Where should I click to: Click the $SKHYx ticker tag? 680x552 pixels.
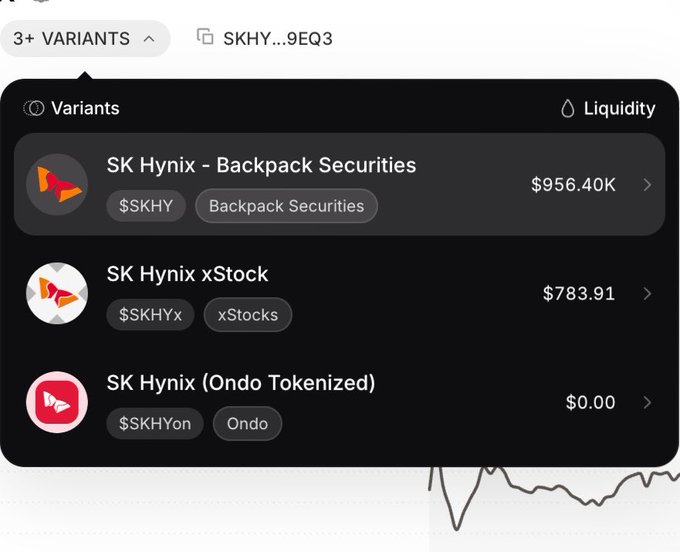point(150,315)
